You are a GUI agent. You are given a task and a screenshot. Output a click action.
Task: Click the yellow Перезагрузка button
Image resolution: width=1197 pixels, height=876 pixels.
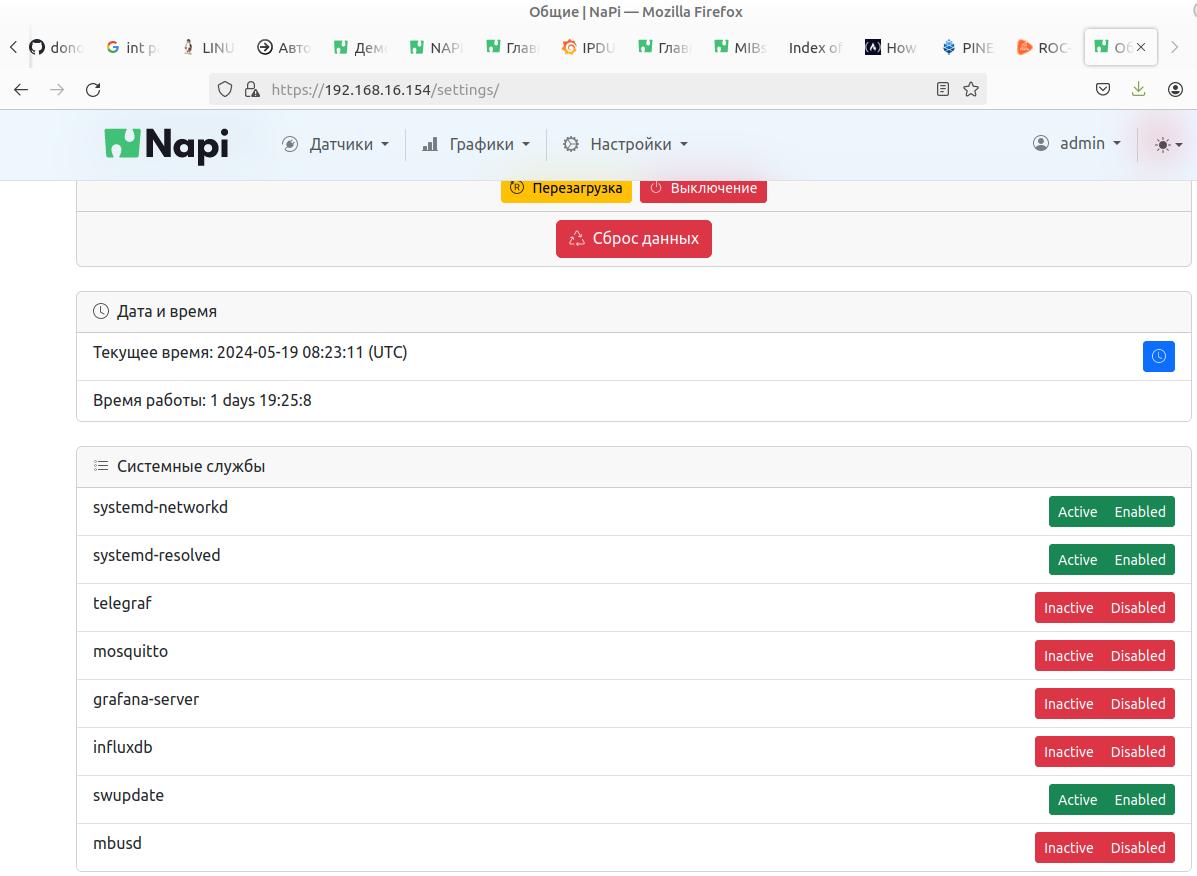pos(566,188)
